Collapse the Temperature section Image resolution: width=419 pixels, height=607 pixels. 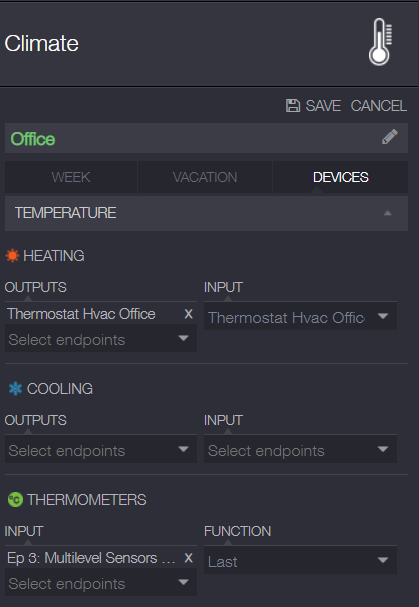pyautogui.click(x=388, y=213)
